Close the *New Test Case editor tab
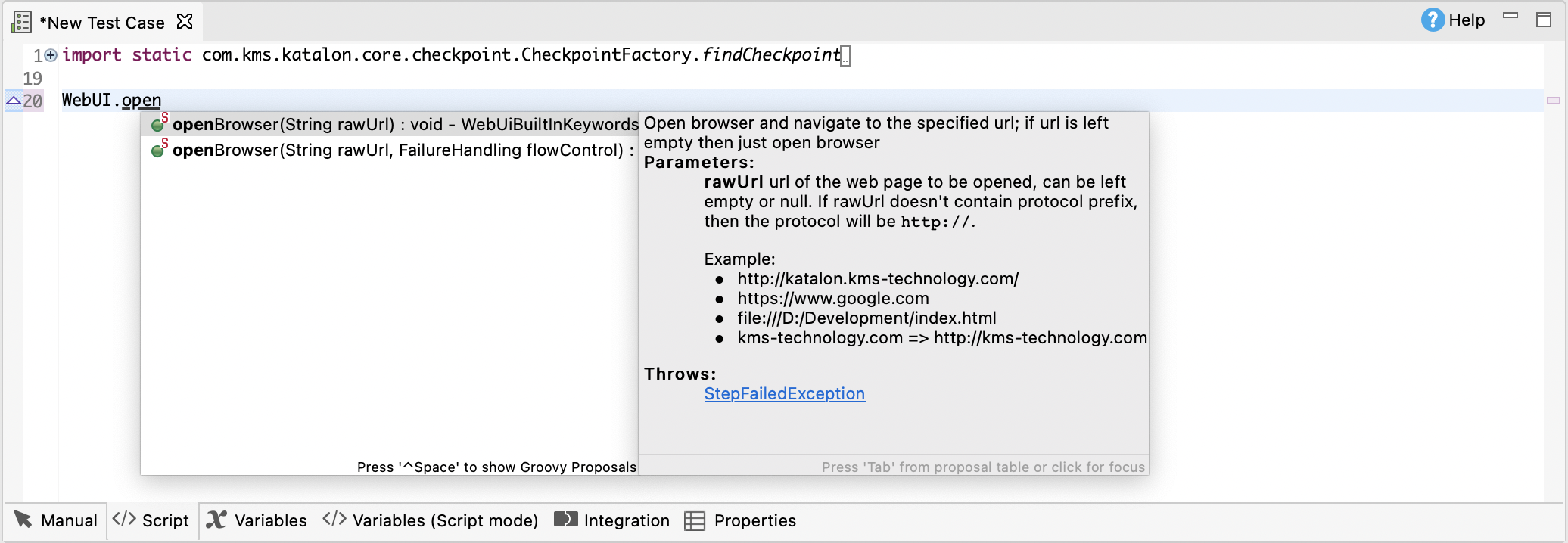The height and width of the screenshot is (543, 1568). [x=184, y=22]
